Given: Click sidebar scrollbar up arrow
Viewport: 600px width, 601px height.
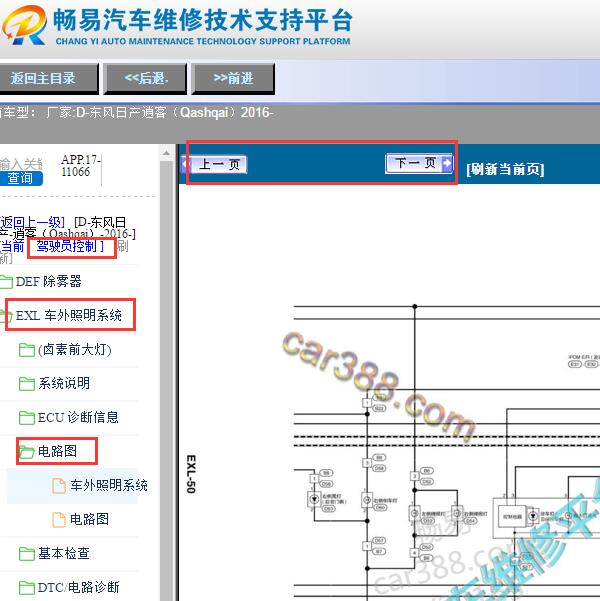Looking at the screenshot, I should click(166, 153).
